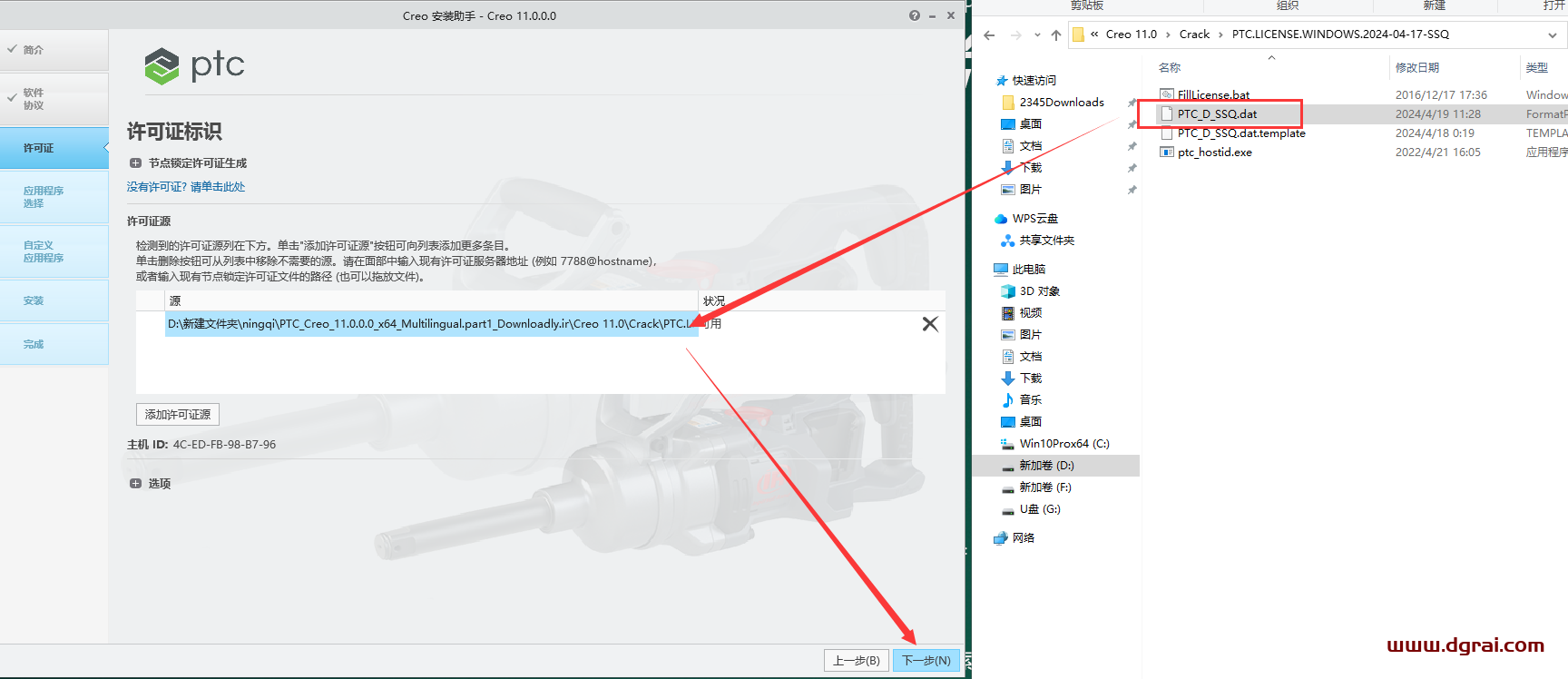Select the license source path field
The image size is (1568, 679).
pyautogui.click(x=431, y=324)
